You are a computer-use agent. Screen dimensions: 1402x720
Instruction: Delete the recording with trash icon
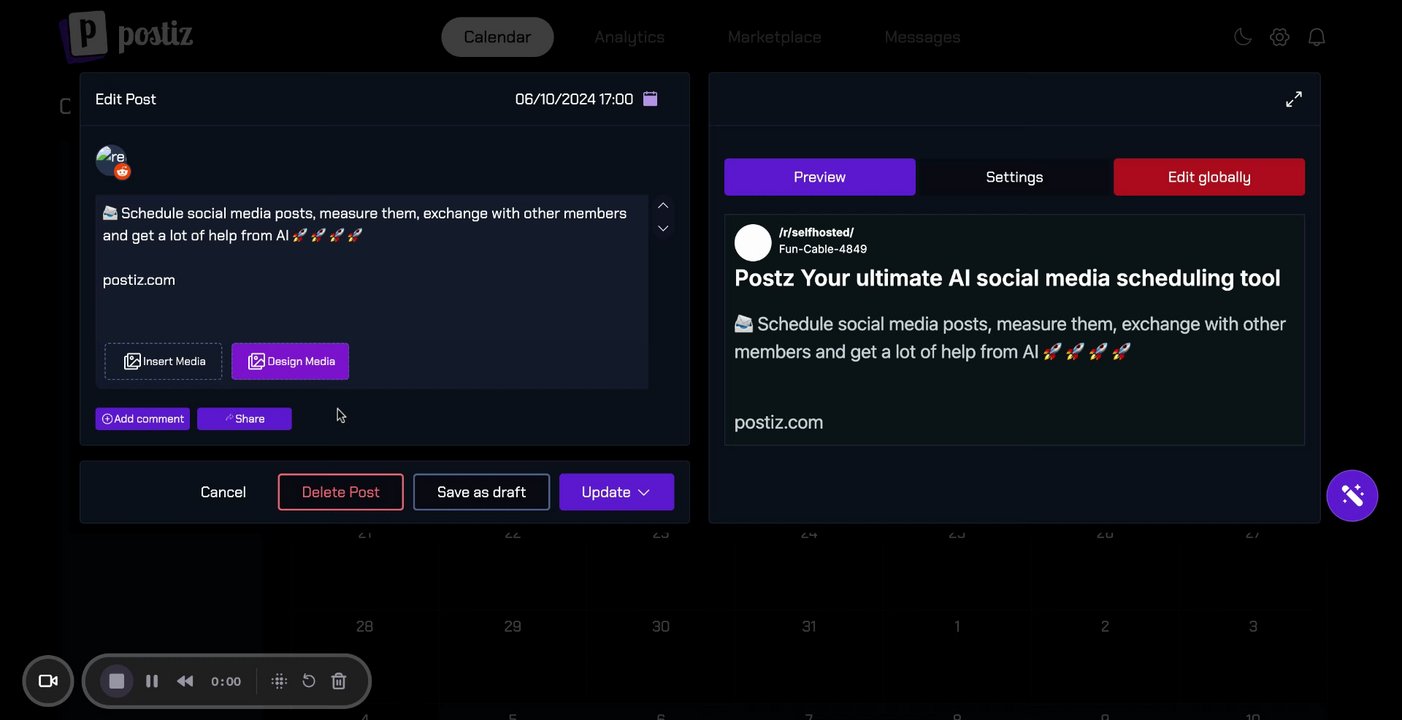(x=339, y=681)
